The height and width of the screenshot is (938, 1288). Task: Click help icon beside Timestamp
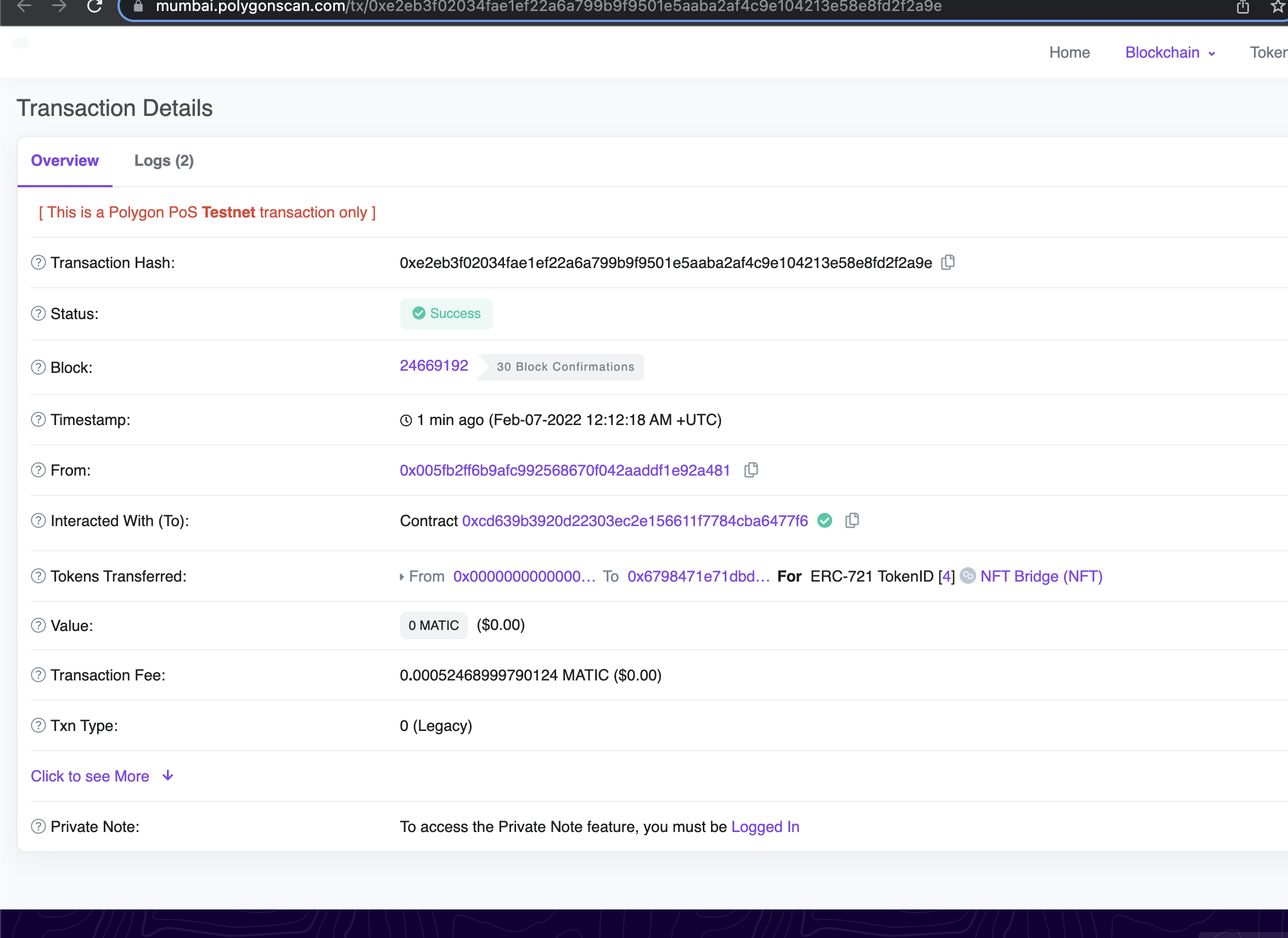coord(38,420)
